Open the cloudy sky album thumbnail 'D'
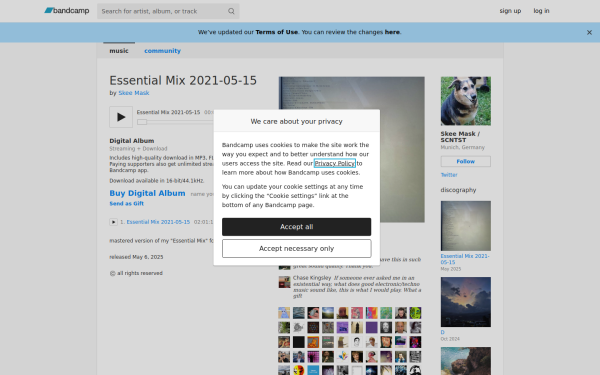Screen dimensions: 600x375 pyautogui.click(x=466, y=302)
